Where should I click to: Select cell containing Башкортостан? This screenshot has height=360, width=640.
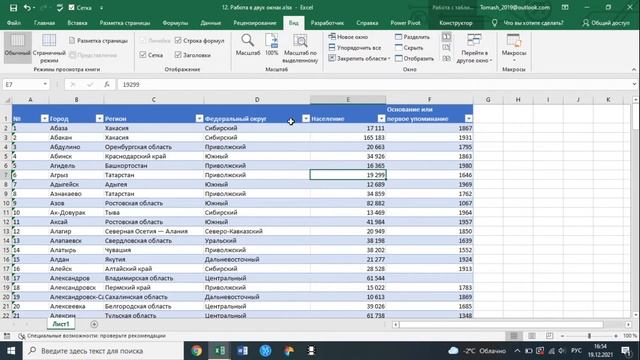click(154, 166)
